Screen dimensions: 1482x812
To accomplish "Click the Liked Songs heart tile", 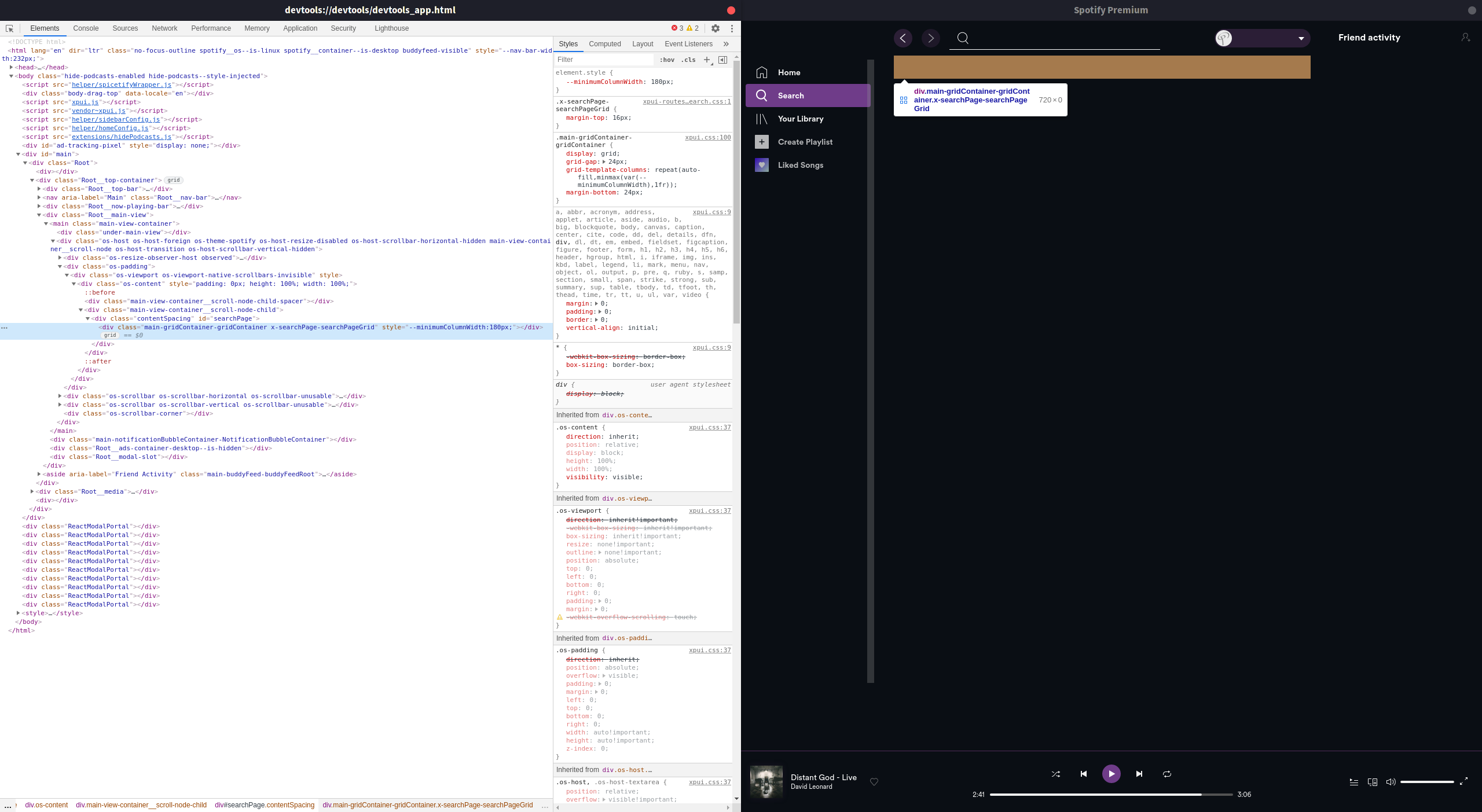I will tap(762, 165).
